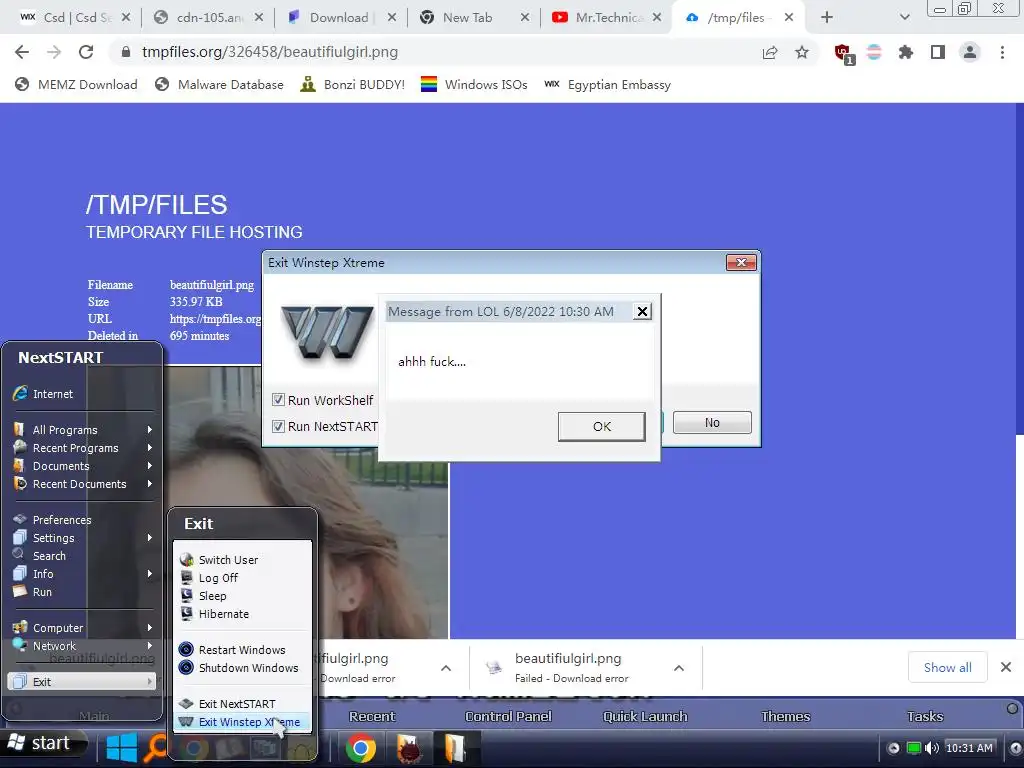Viewport: 1024px width, 768px height.
Task: Select Sleep in Exit menu
Action: click(242, 596)
